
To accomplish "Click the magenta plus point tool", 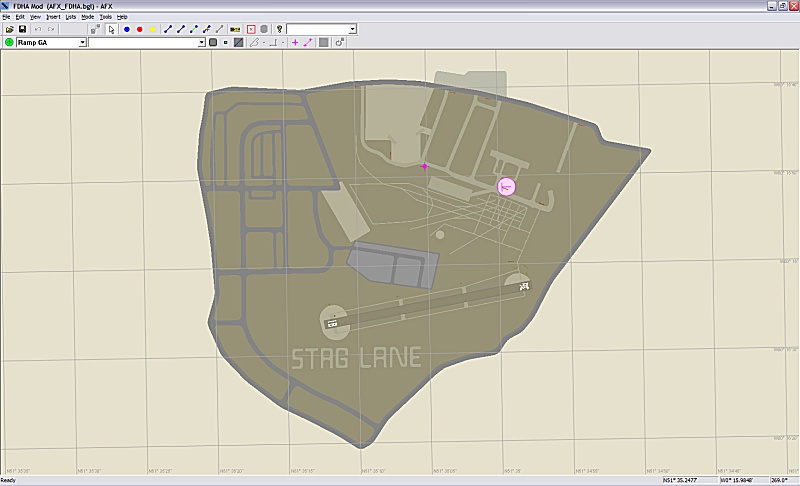I will click(295, 42).
